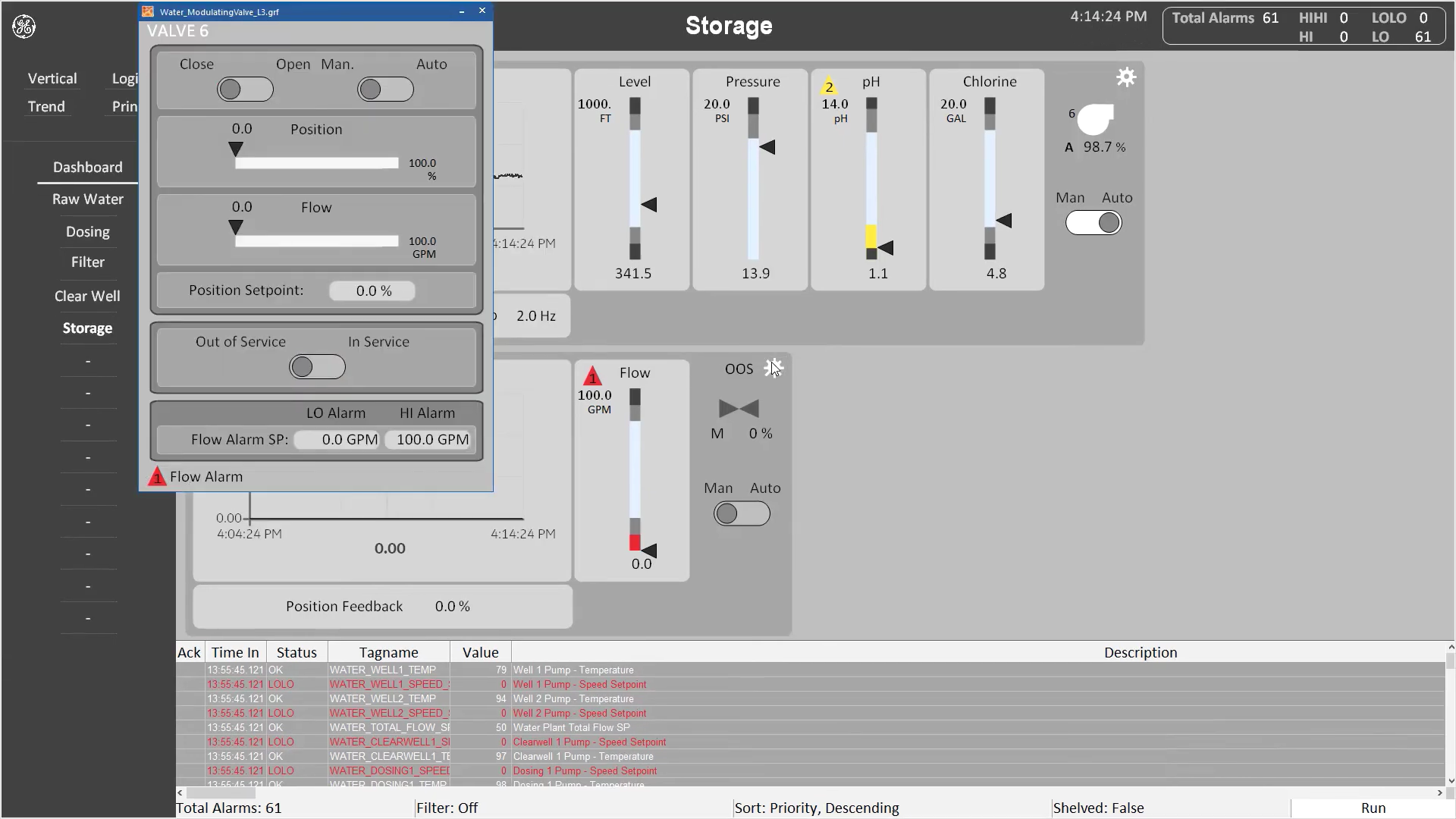Open the Raw Water page
This screenshot has height=819, width=1456.
click(88, 199)
